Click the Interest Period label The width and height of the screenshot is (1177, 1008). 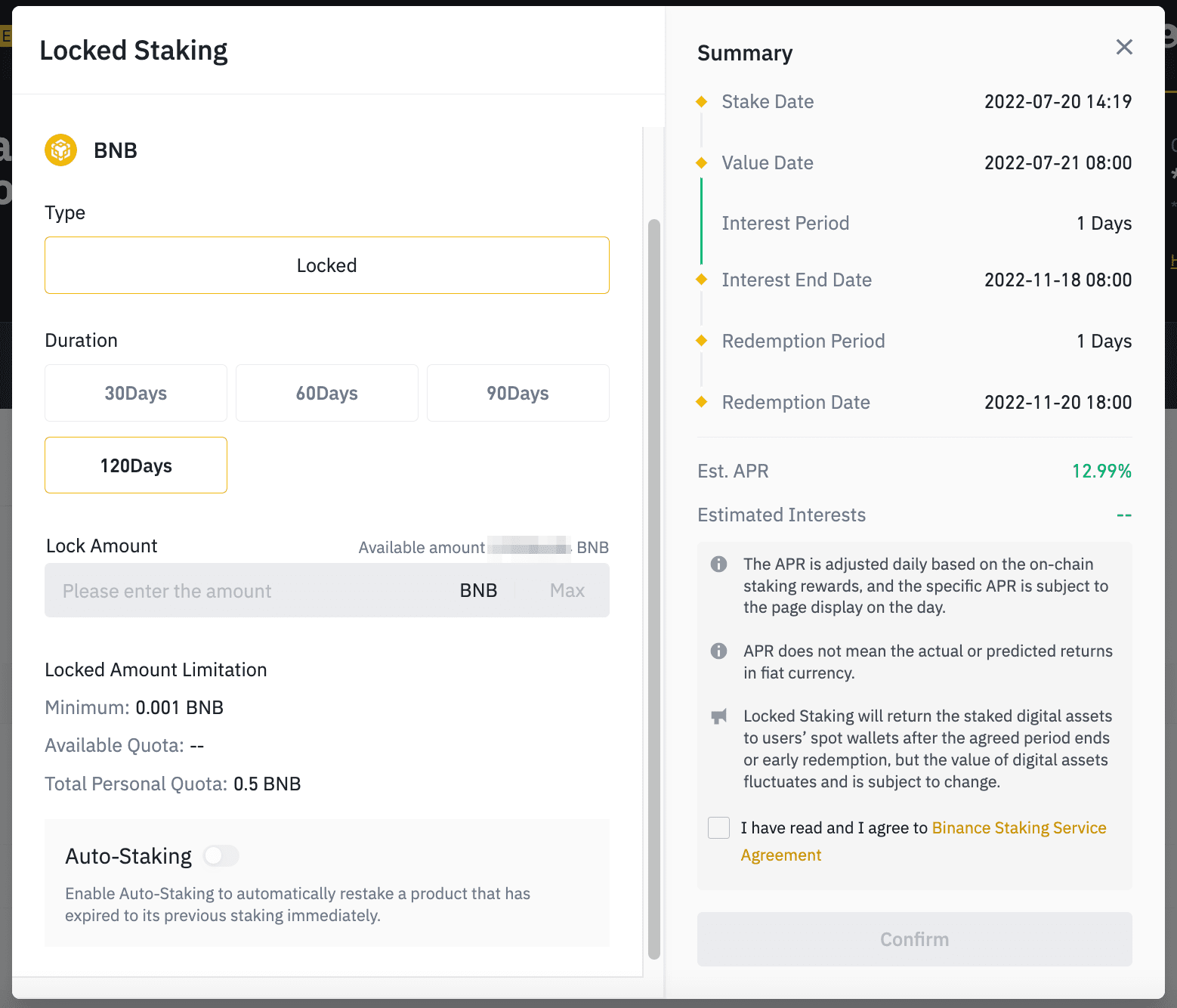coord(786,223)
